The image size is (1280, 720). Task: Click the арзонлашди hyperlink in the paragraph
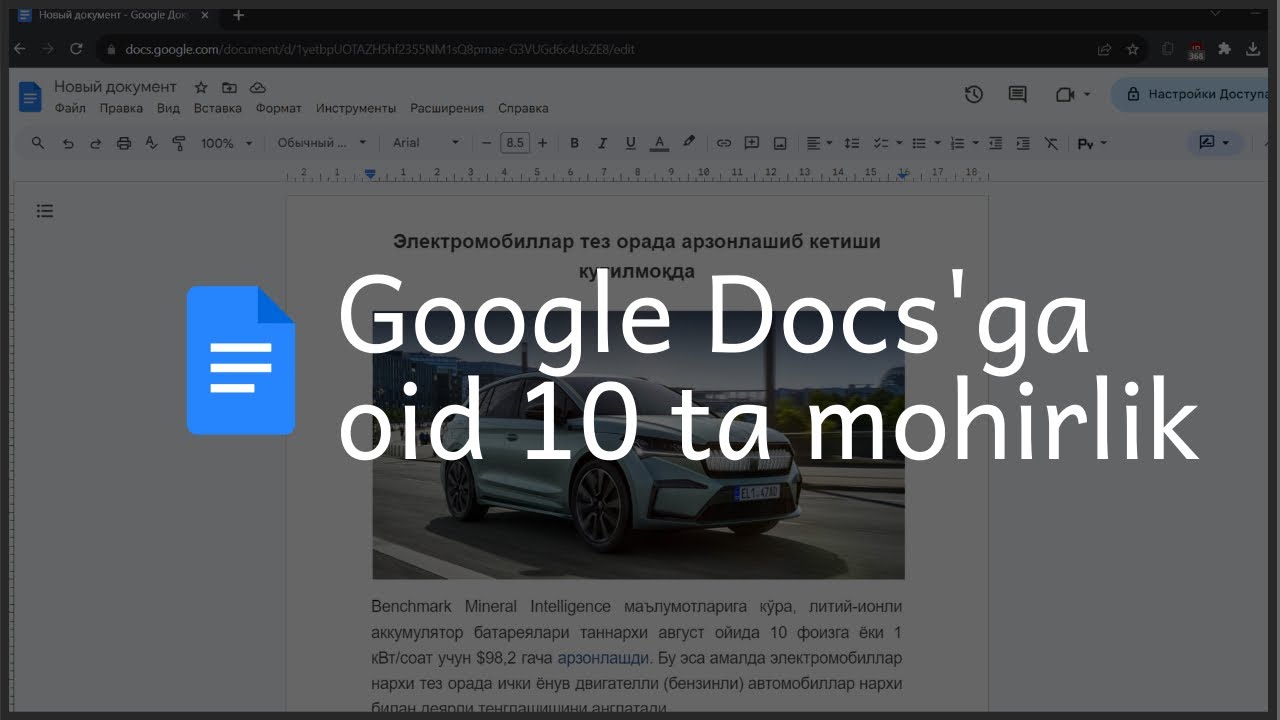(x=603, y=658)
